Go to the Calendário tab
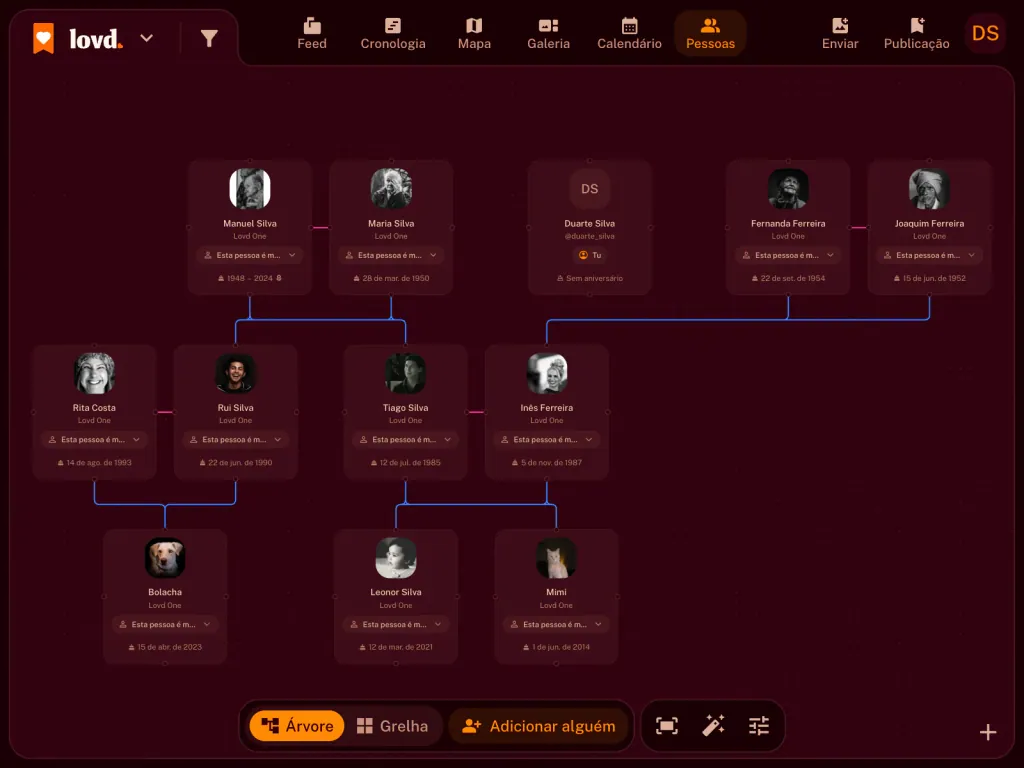This screenshot has width=1024, height=768. 630,34
